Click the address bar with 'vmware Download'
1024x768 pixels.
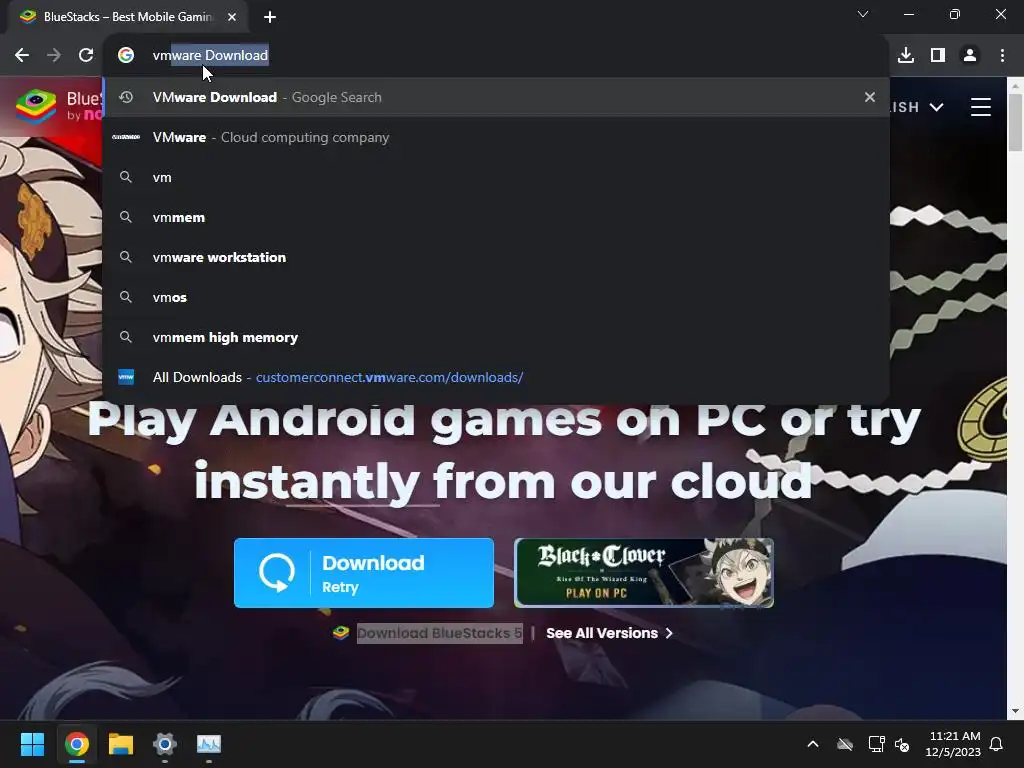496,56
